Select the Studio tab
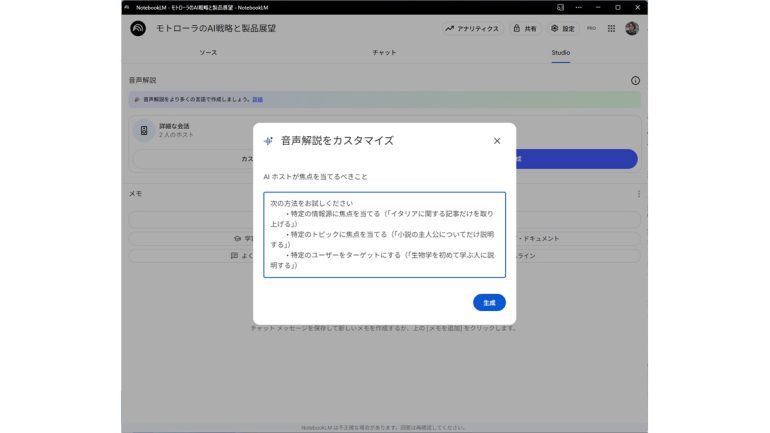Viewport: 770px width, 433px height. (560, 53)
